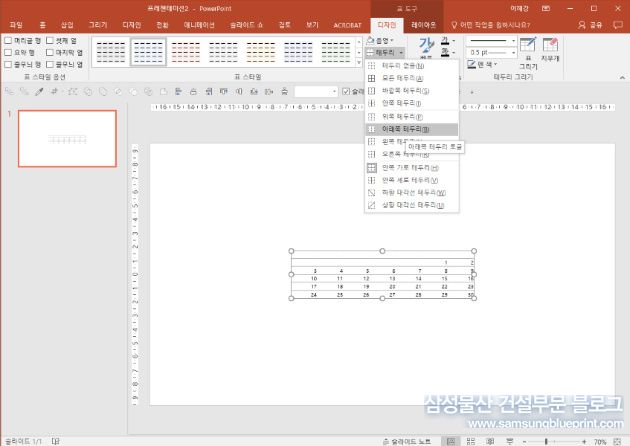This screenshot has height=446, width=630.
Task: Switch to Reading view icon
Action: [x=490, y=441]
